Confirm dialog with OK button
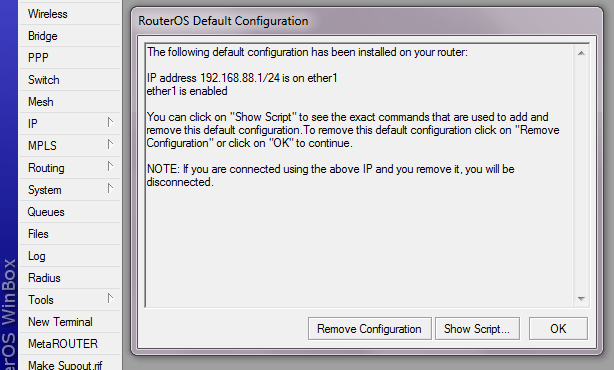Screen dimensions: 614x370 [558, 328]
